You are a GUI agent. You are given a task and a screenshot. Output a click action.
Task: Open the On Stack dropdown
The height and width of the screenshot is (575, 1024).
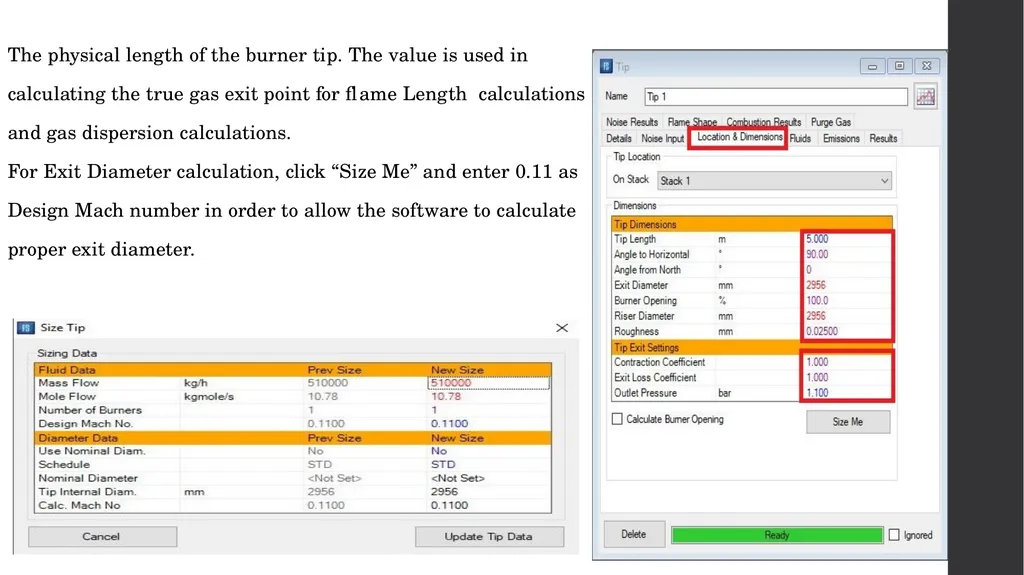coord(775,180)
